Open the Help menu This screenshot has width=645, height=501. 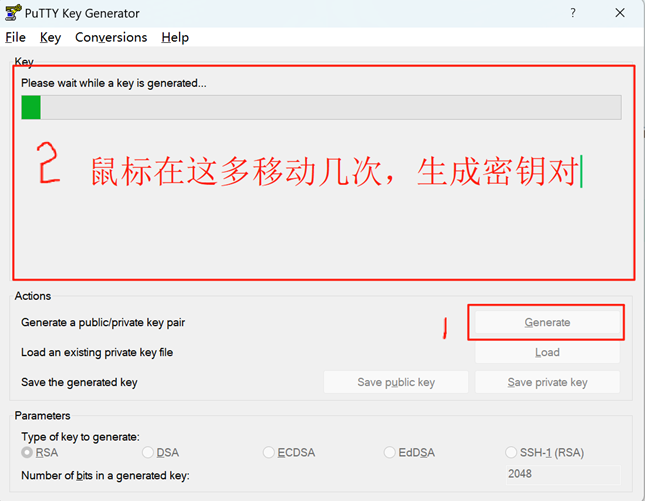click(175, 37)
